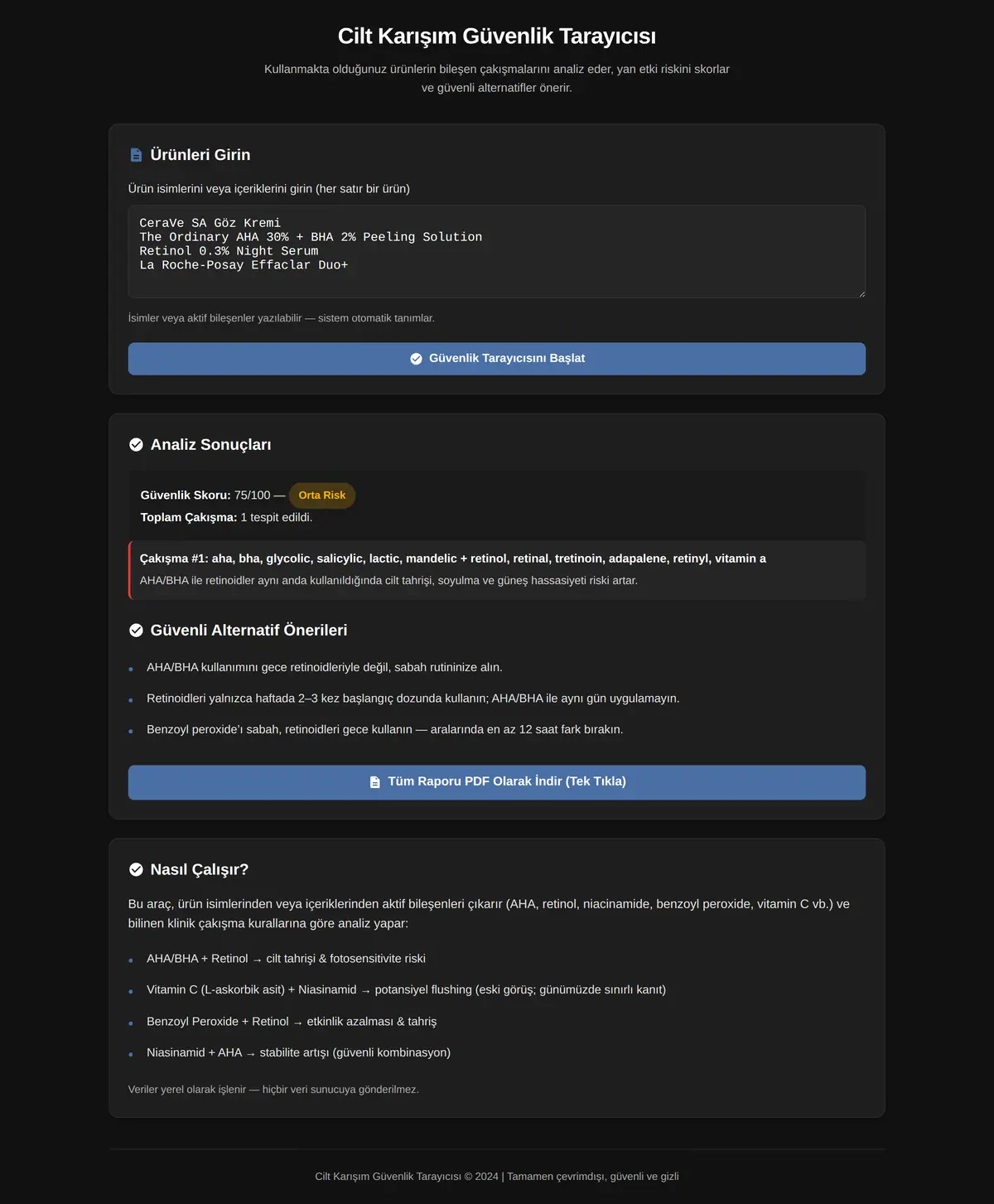Click the checkmark icon beside Güvenli Alternatif Önerileri
Screen dimensions: 994x1204
[136, 631]
